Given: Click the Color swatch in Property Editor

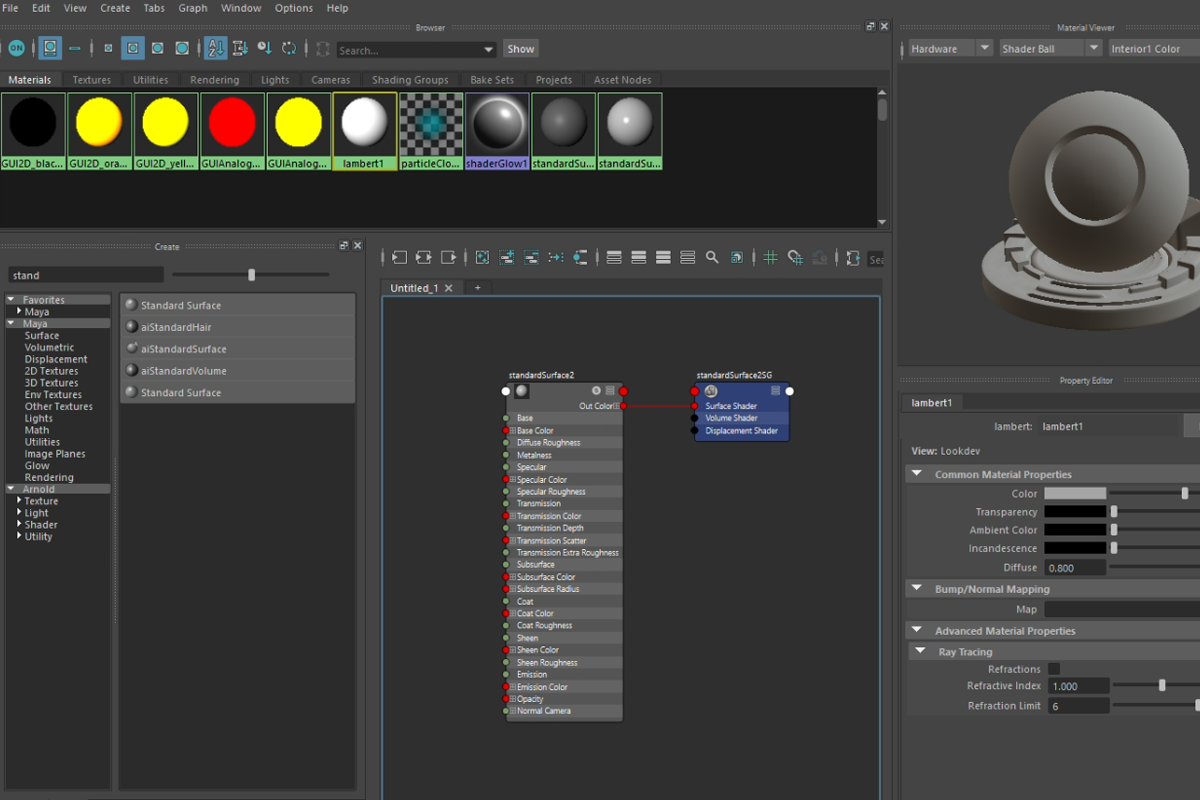Looking at the screenshot, I should (1075, 493).
